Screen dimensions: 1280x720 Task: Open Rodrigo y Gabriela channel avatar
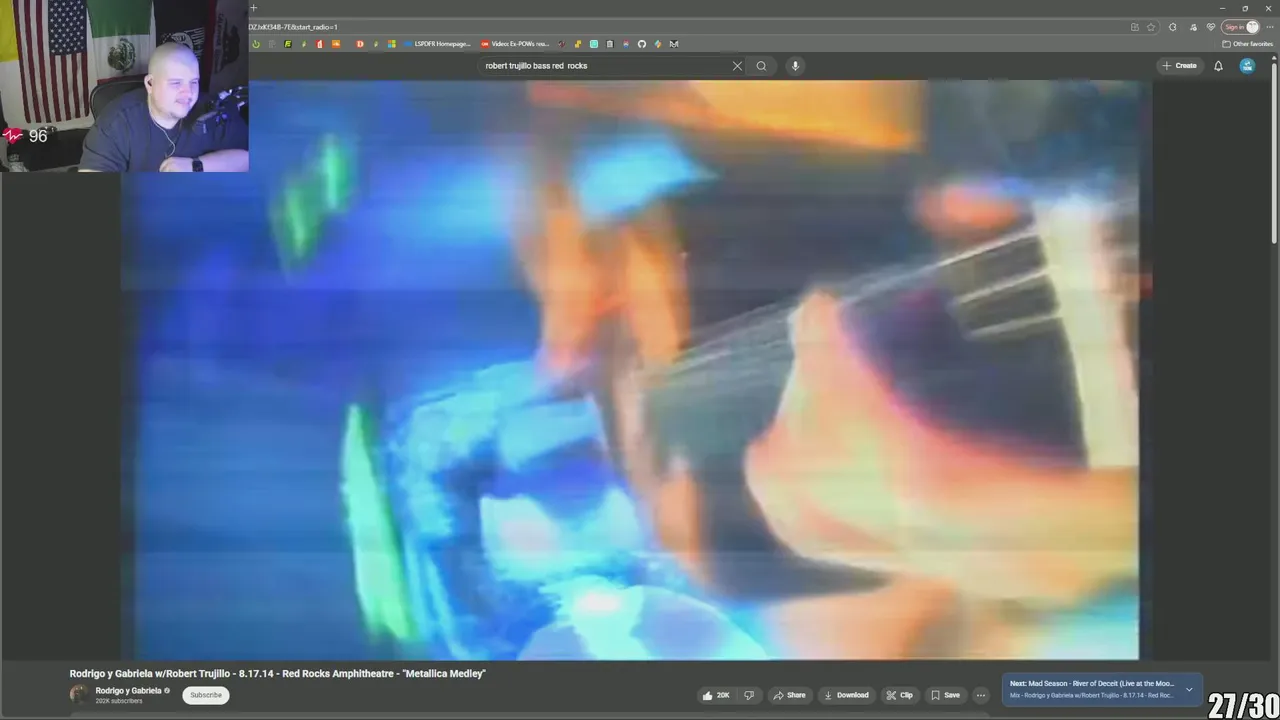click(78, 695)
